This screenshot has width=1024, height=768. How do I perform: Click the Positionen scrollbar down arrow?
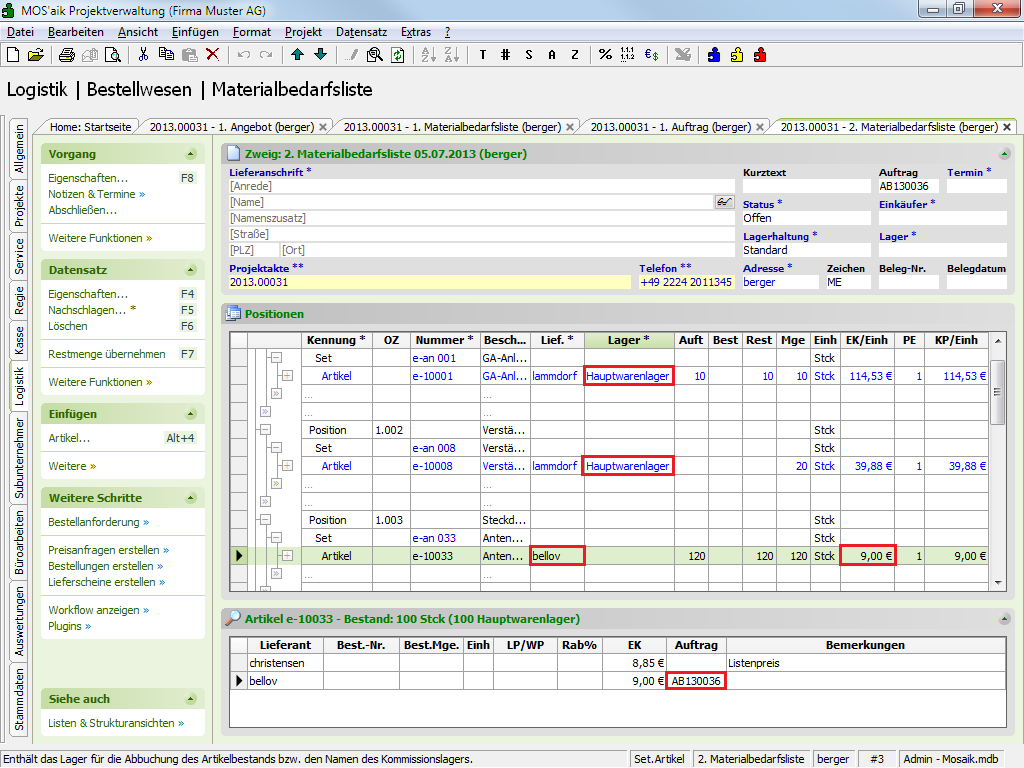pos(997,582)
